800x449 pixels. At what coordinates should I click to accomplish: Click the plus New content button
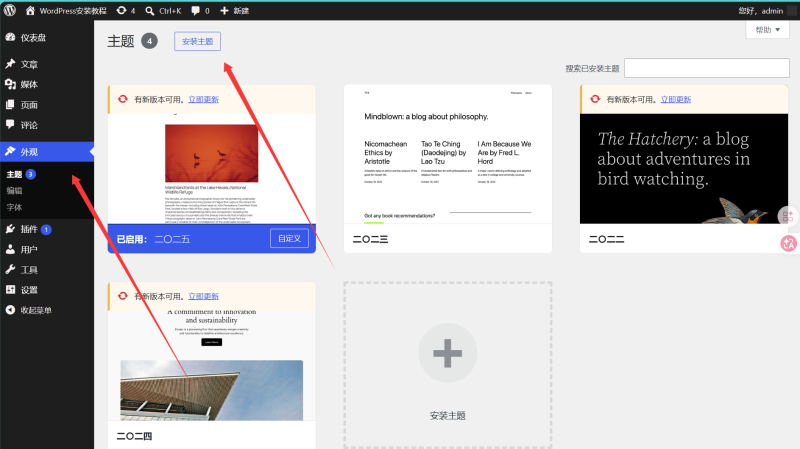click(234, 10)
